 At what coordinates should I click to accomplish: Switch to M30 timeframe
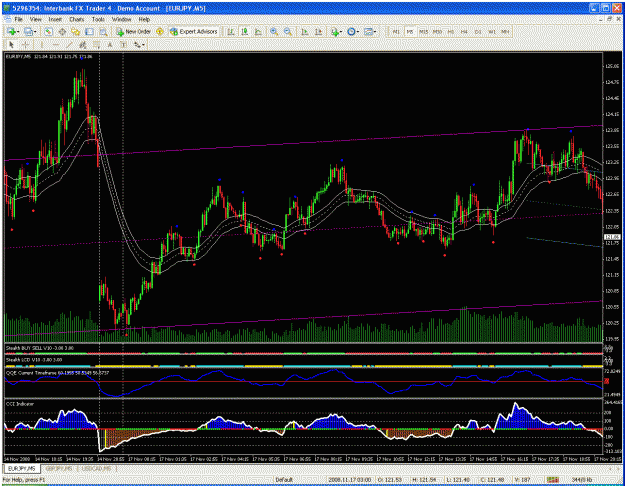coord(437,31)
